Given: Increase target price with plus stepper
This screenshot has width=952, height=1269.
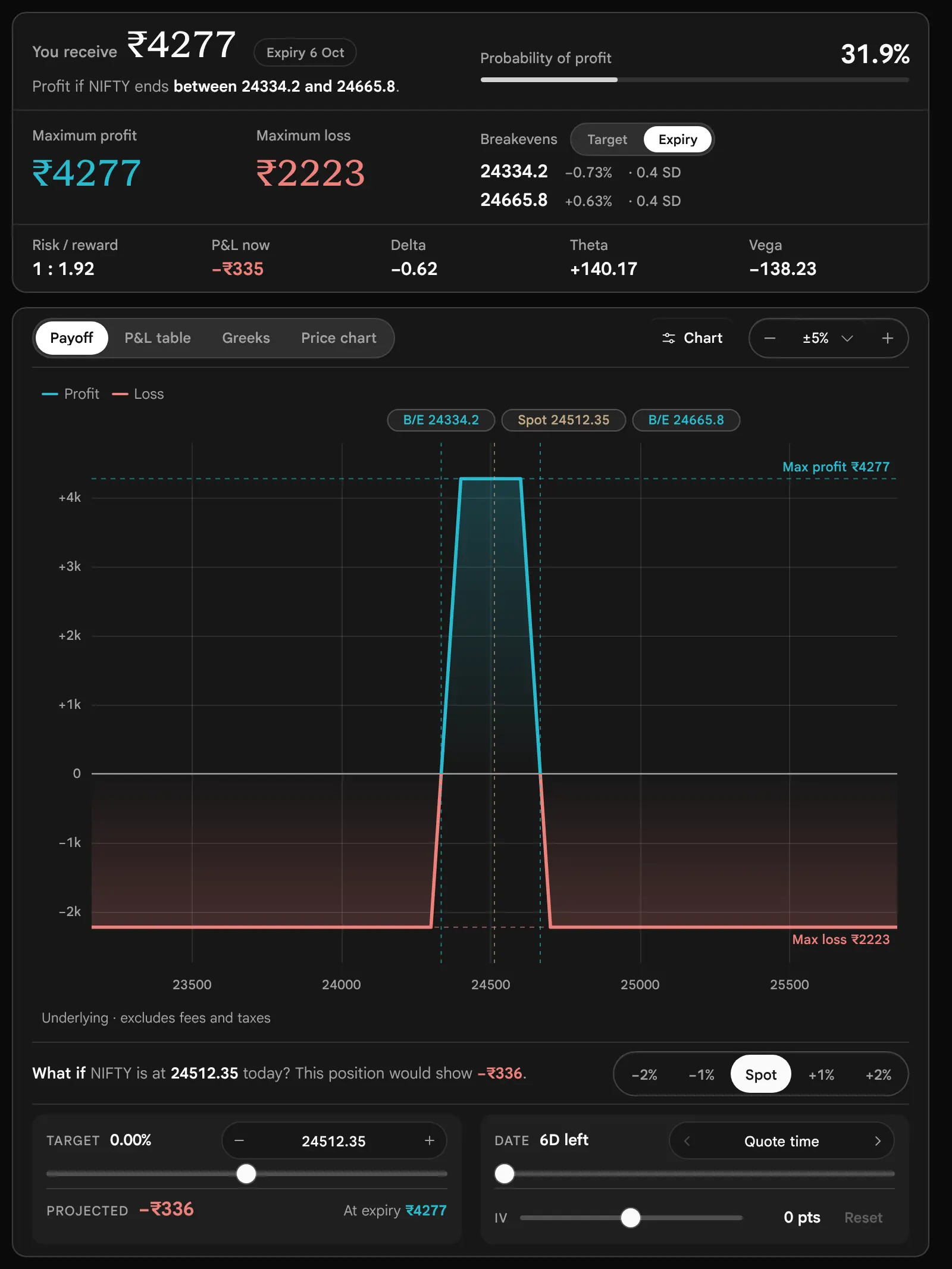Looking at the screenshot, I should tap(430, 1140).
